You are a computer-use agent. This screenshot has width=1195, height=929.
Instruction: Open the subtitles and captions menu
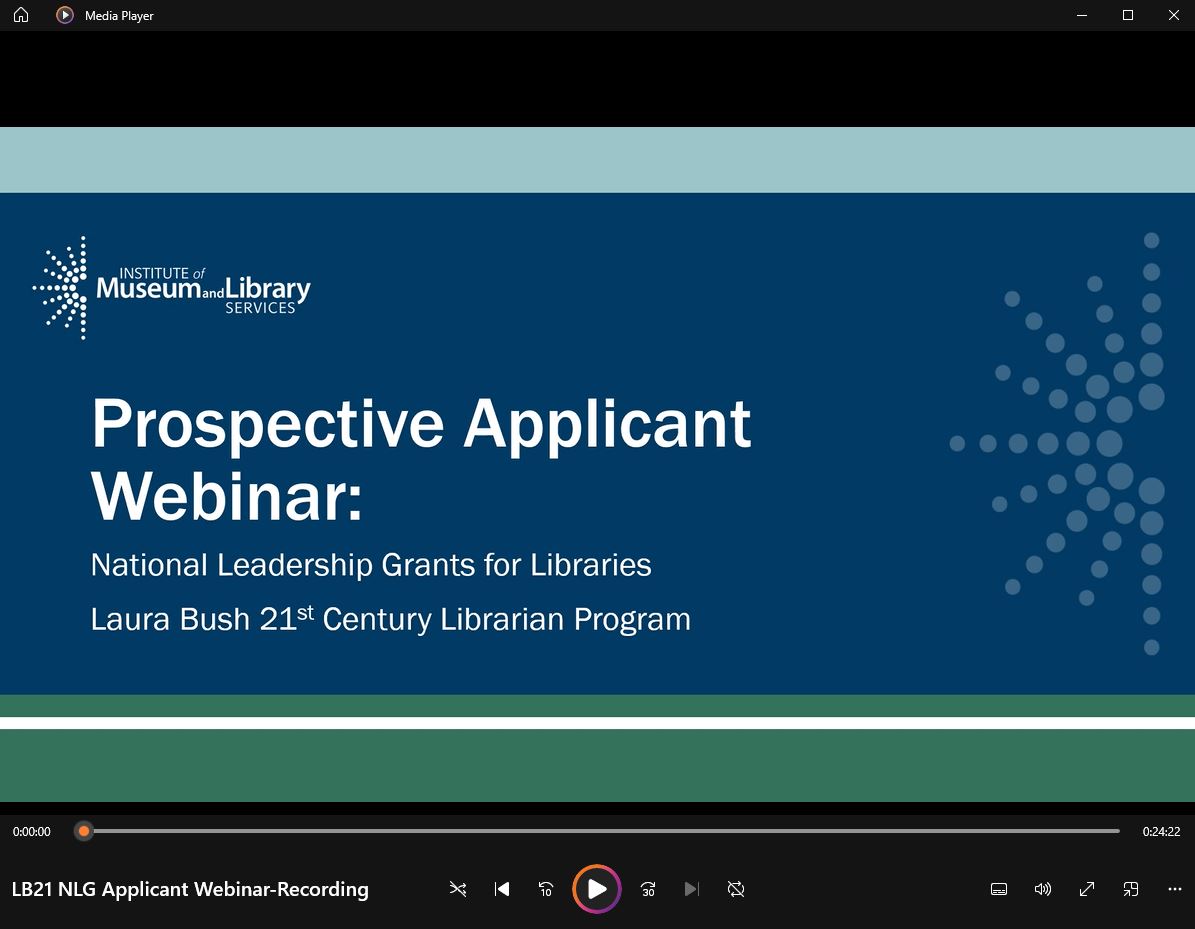(x=999, y=889)
